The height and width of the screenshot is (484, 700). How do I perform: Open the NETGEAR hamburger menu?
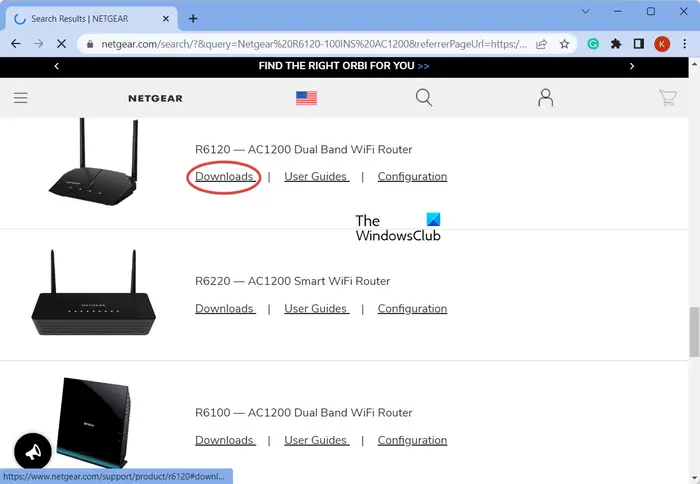click(x=21, y=98)
